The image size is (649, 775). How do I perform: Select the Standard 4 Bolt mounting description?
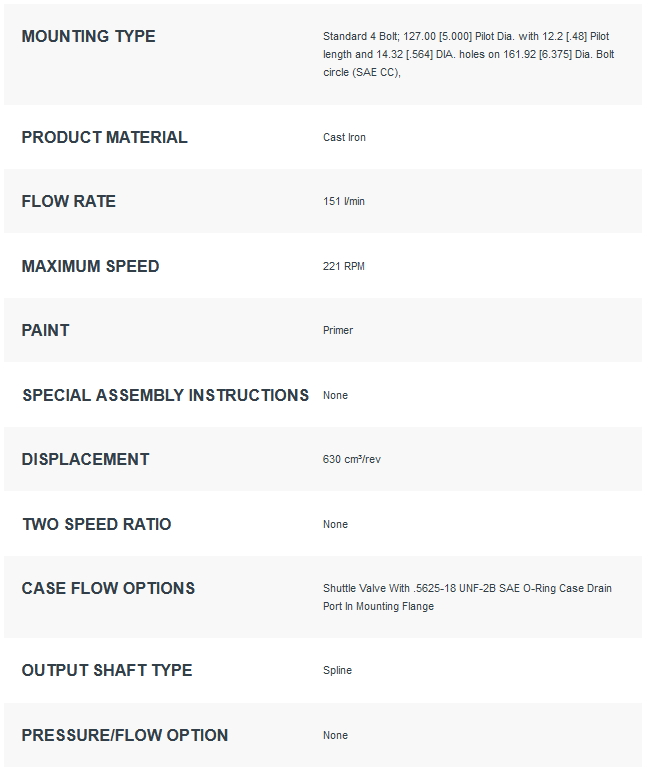point(469,54)
